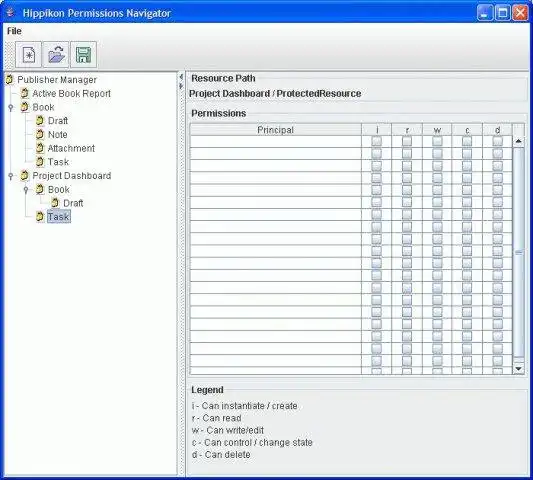Click the icon beside the Project Dashboard node

24,175
